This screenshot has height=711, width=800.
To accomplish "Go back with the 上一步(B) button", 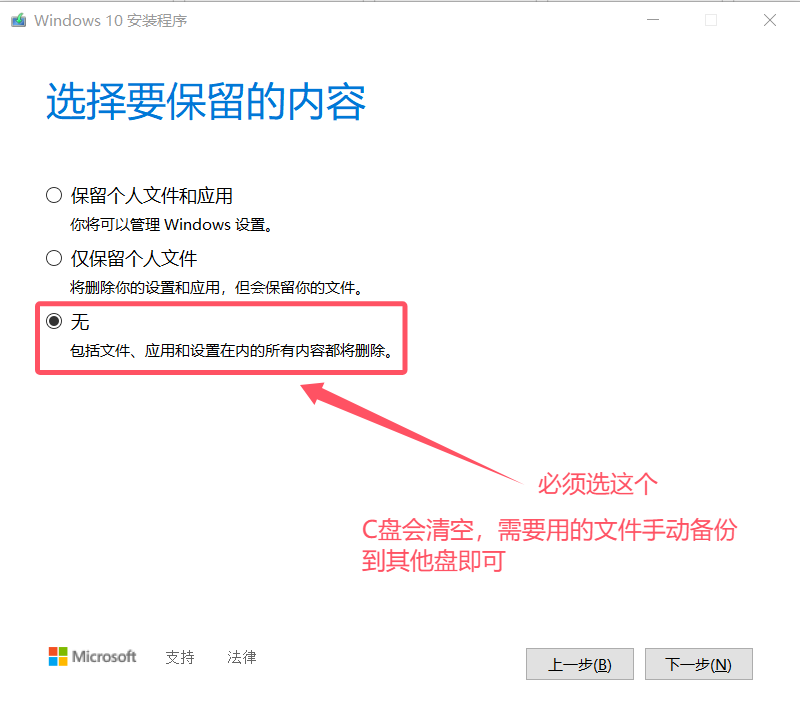I will 580,664.
